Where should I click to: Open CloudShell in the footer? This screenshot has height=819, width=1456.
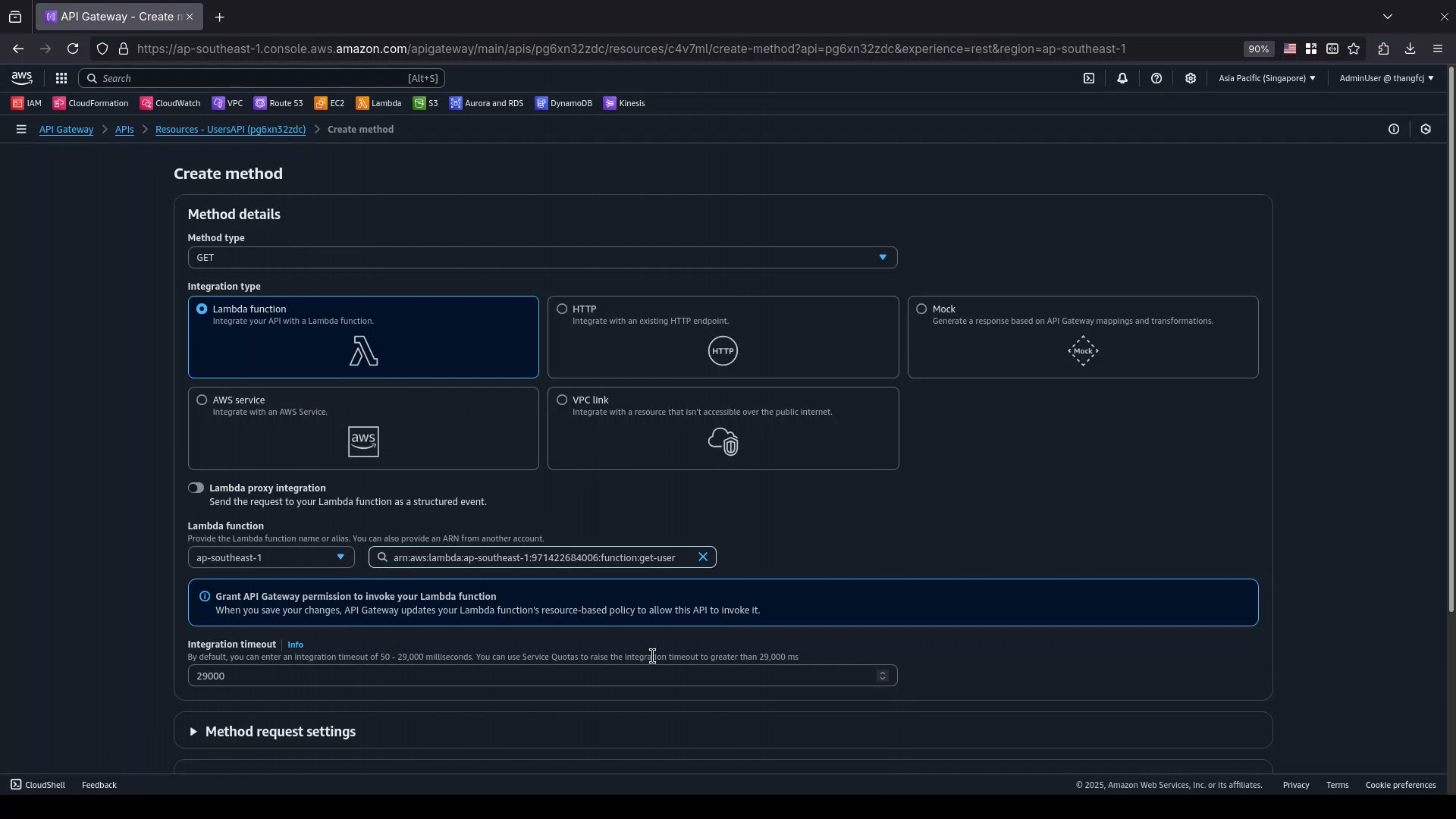[x=38, y=785]
